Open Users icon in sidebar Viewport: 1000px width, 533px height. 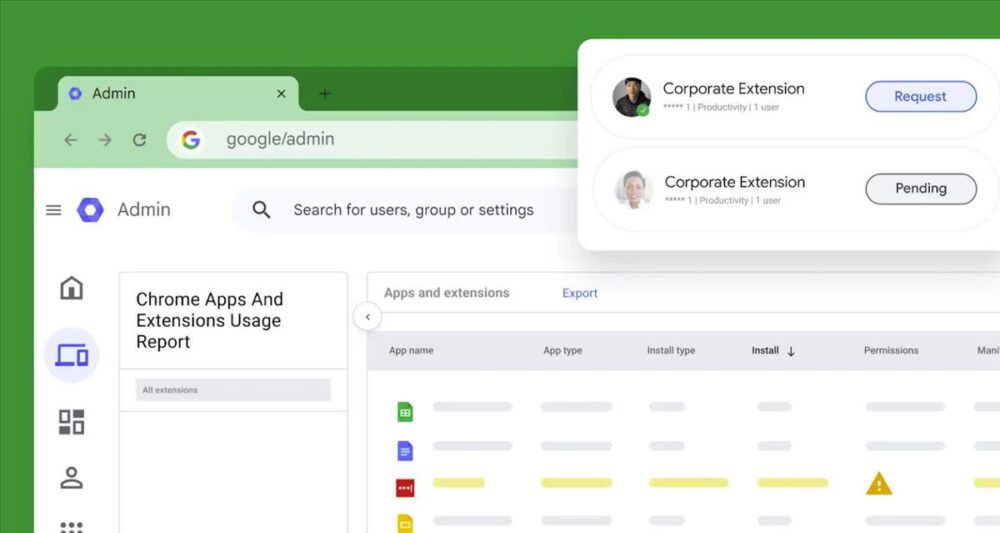(x=71, y=478)
